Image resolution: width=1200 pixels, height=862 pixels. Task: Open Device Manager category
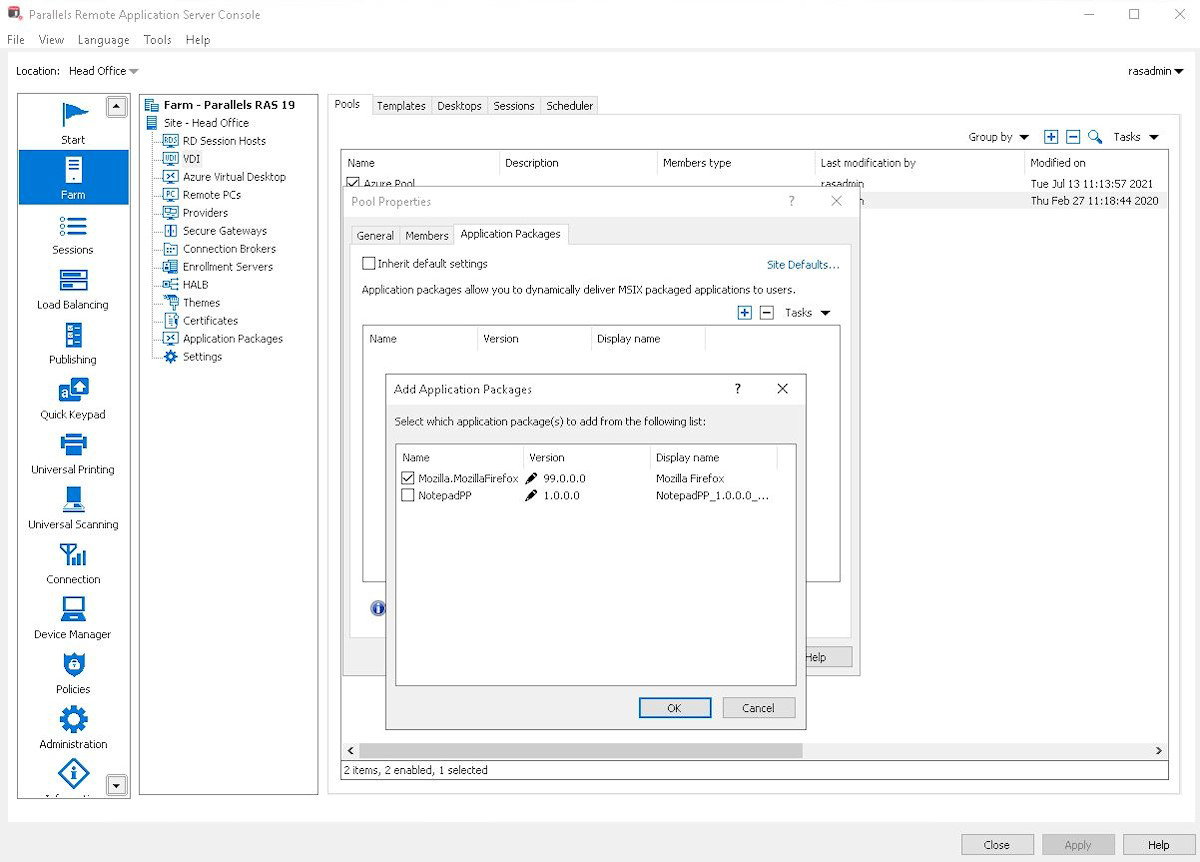[x=73, y=617]
